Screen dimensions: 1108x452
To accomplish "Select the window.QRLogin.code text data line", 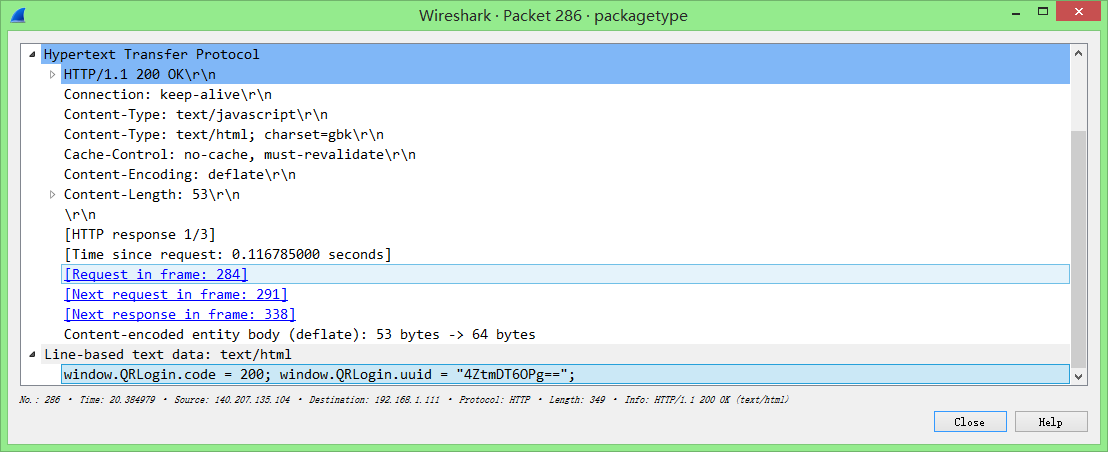I will (319, 374).
